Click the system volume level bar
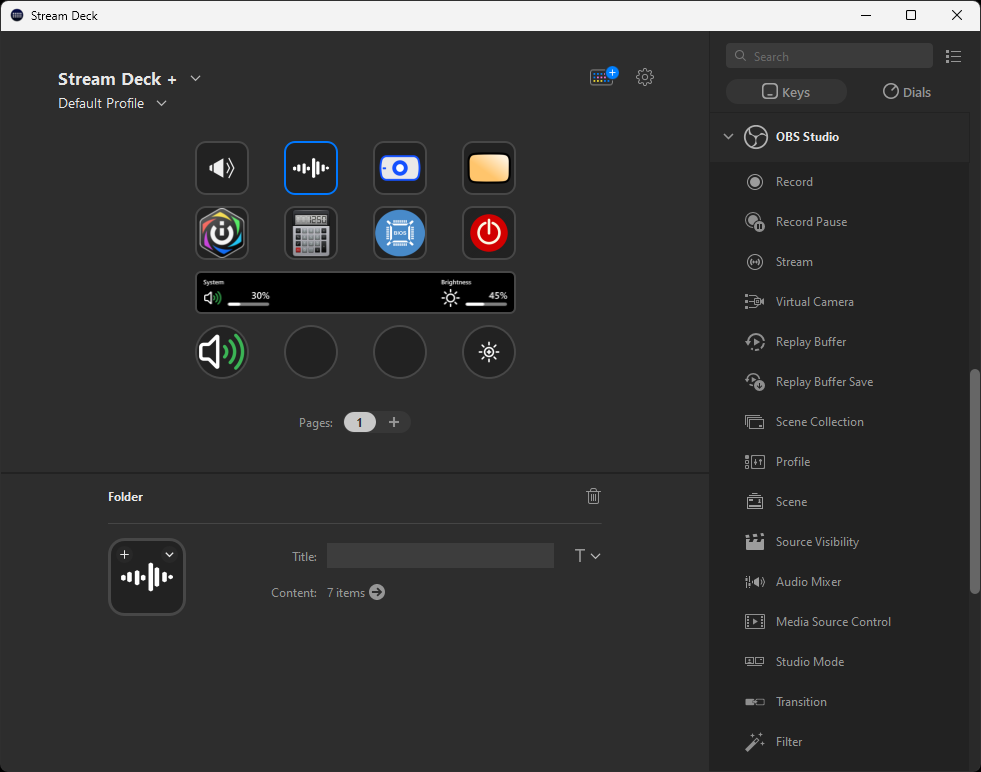The height and width of the screenshot is (772, 981). point(248,303)
